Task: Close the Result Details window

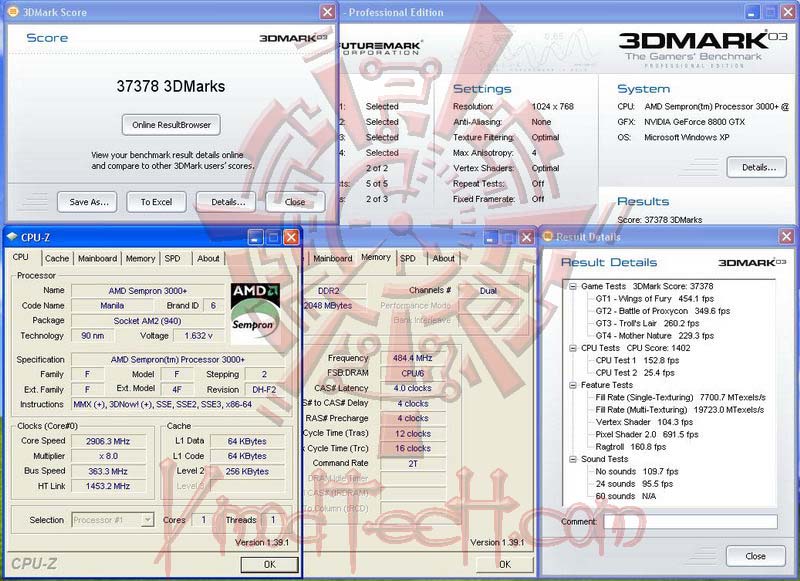Action: [x=786, y=236]
